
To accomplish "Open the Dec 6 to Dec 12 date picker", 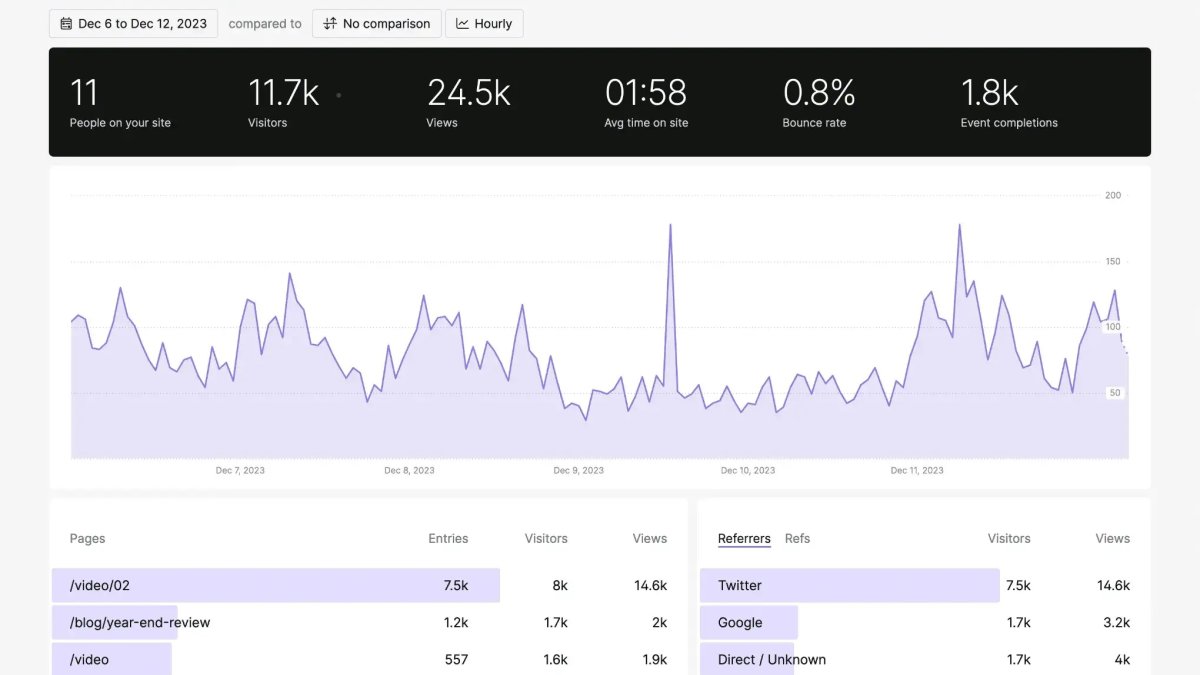I will (133, 23).
